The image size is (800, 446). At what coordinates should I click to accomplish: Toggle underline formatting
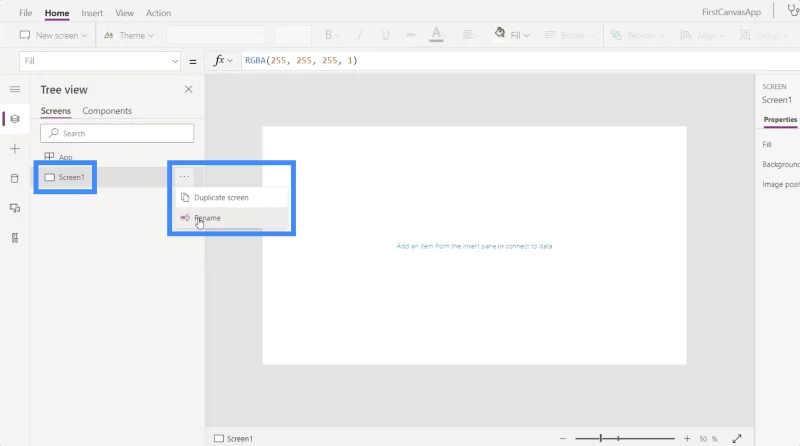coord(385,35)
